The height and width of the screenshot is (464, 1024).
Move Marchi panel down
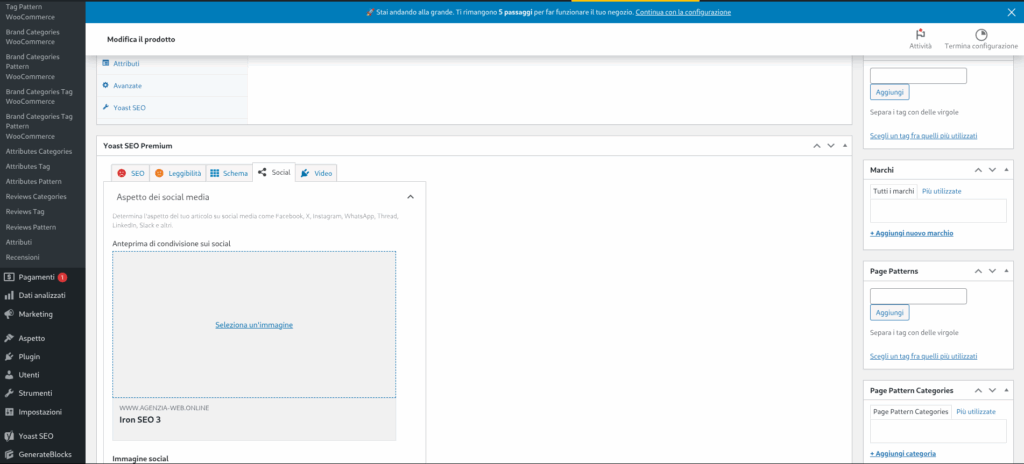click(x=992, y=170)
